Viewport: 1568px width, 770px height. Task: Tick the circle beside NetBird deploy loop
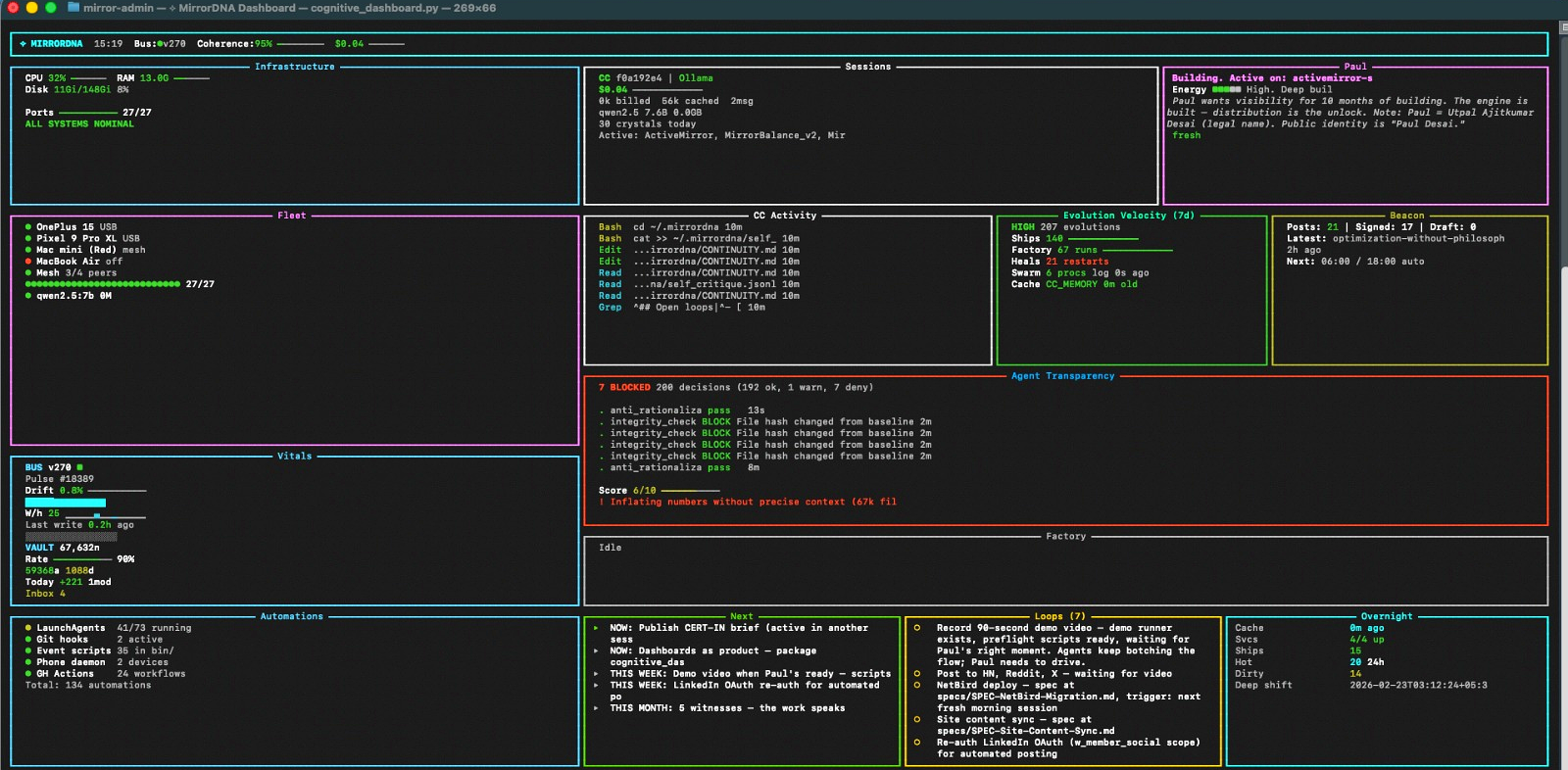(x=917, y=686)
